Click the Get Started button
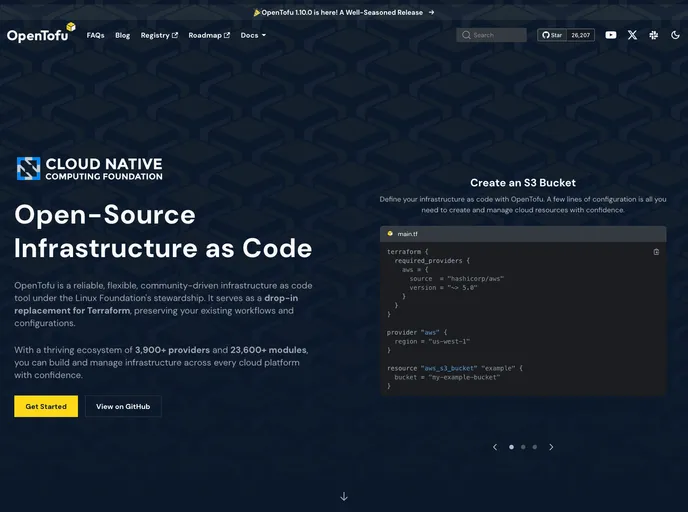Screen dimensions: 688x512 coord(46,406)
